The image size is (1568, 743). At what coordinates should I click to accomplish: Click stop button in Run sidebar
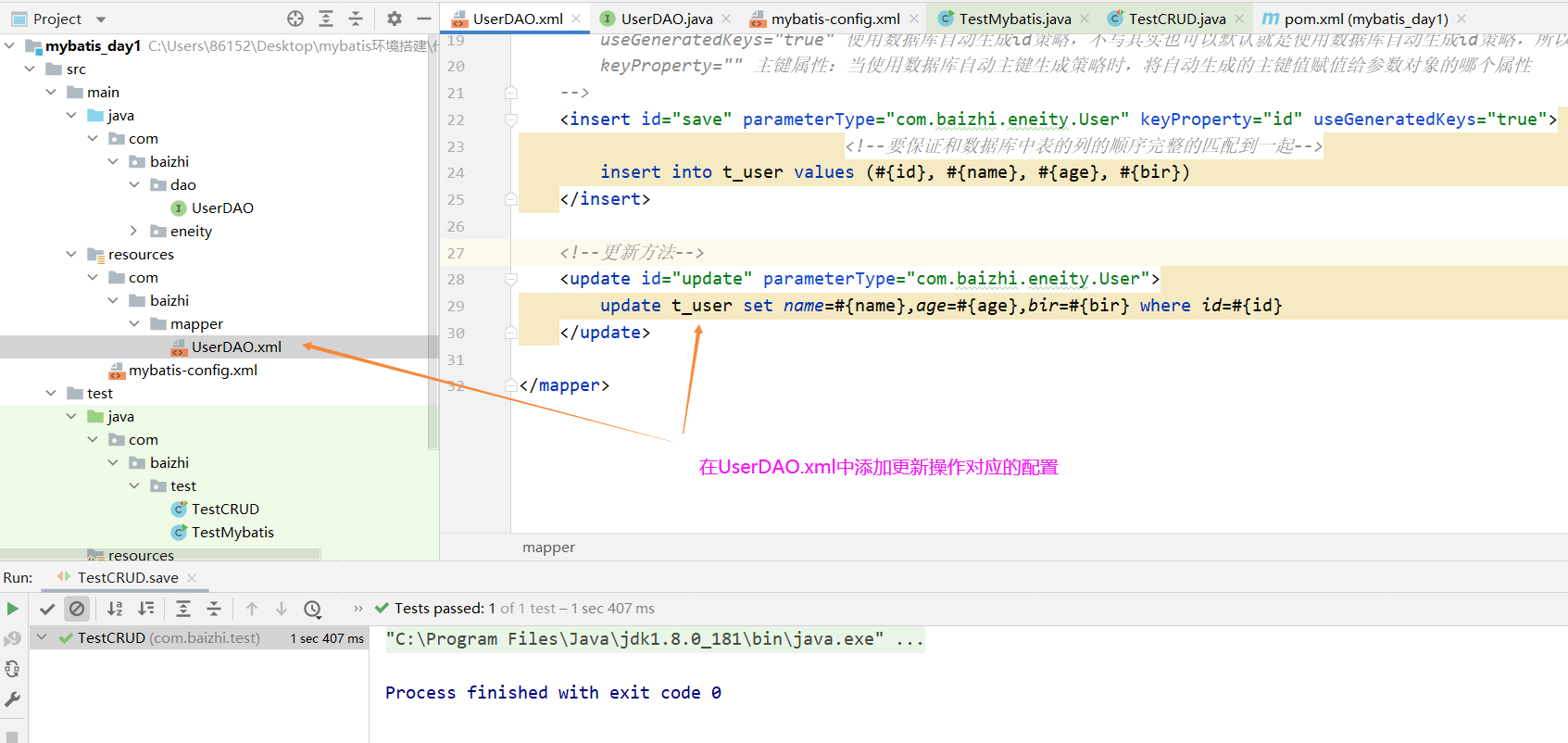click(12, 737)
